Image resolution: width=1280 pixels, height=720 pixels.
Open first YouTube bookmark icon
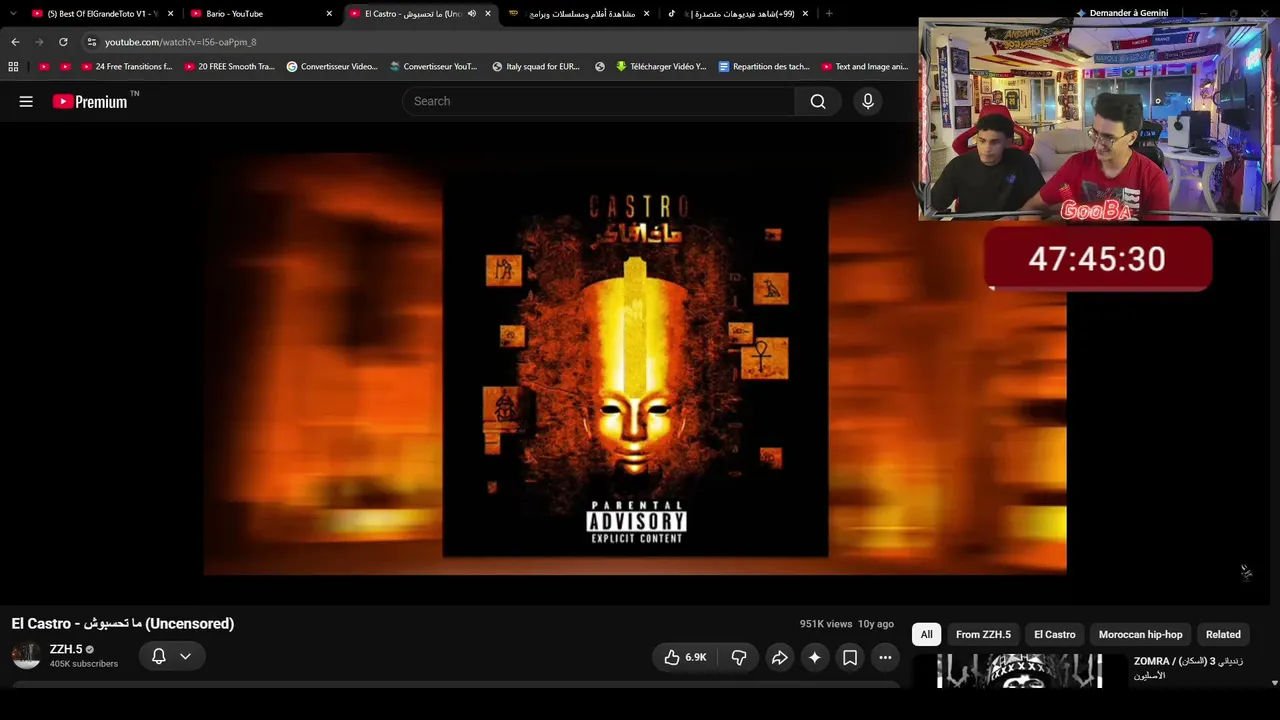(x=44, y=67)
